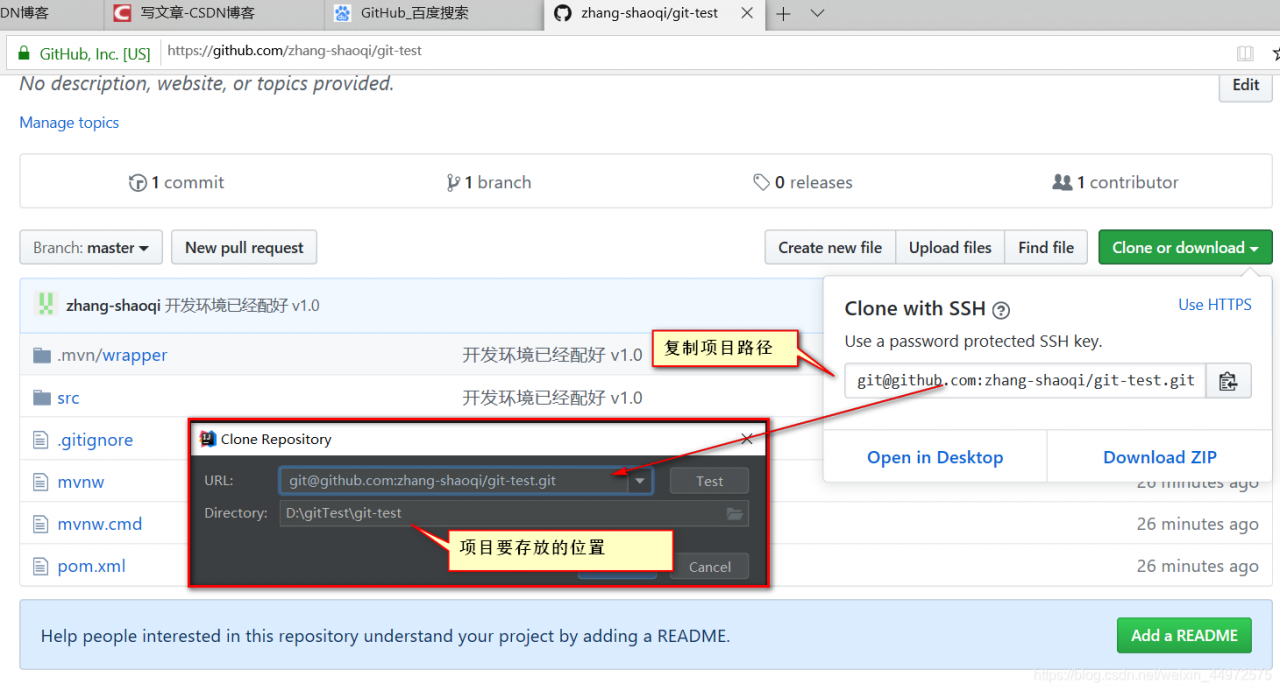The image size is (1280, 691).
Task: Click the Add a README button
Action: tap(1184, 635)
